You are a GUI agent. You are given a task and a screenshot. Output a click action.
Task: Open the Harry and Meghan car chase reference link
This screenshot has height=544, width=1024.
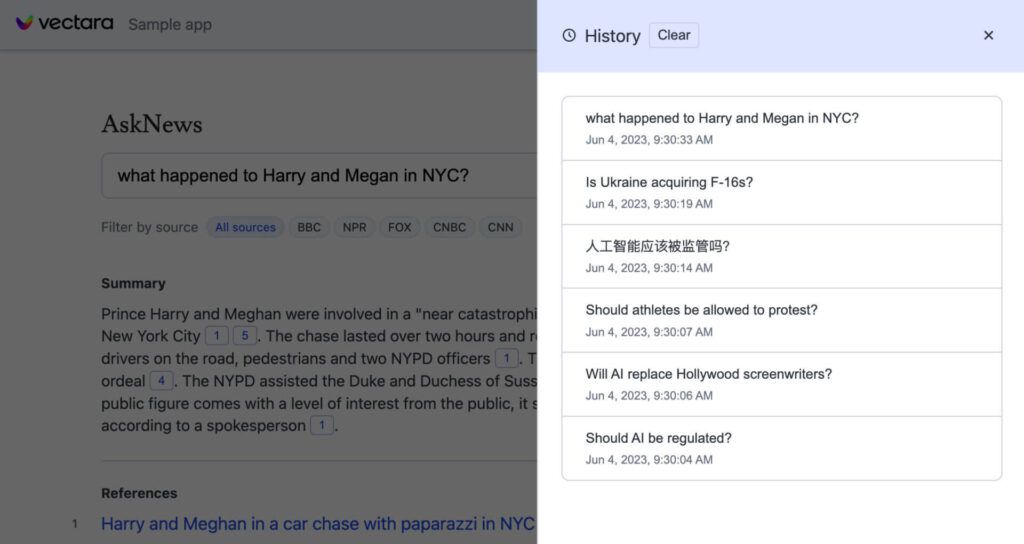coord(318,524)
